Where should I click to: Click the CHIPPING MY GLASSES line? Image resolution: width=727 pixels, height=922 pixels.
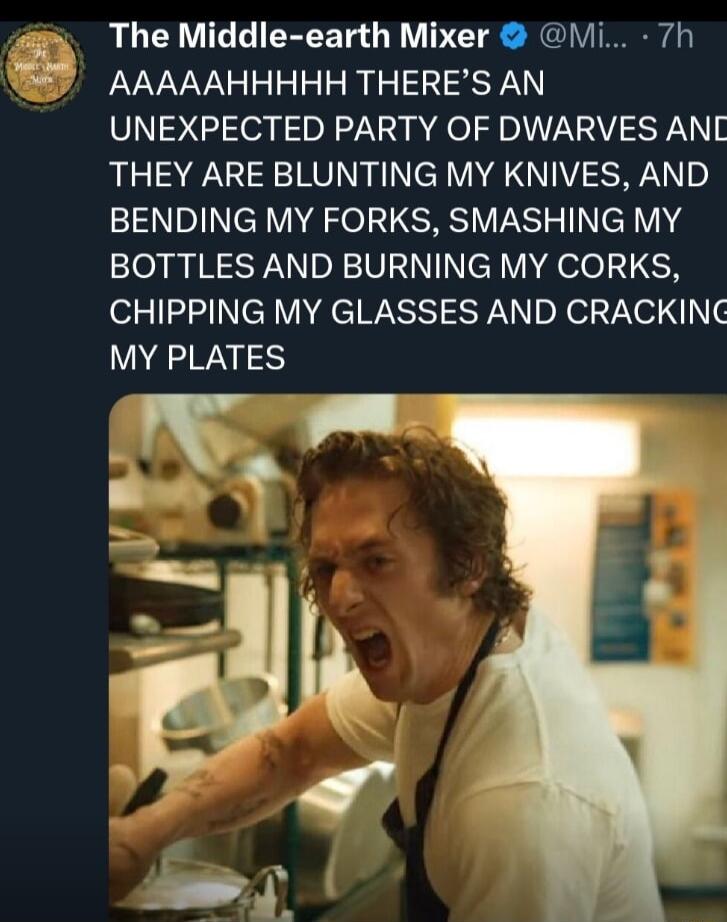coord(418,312)
